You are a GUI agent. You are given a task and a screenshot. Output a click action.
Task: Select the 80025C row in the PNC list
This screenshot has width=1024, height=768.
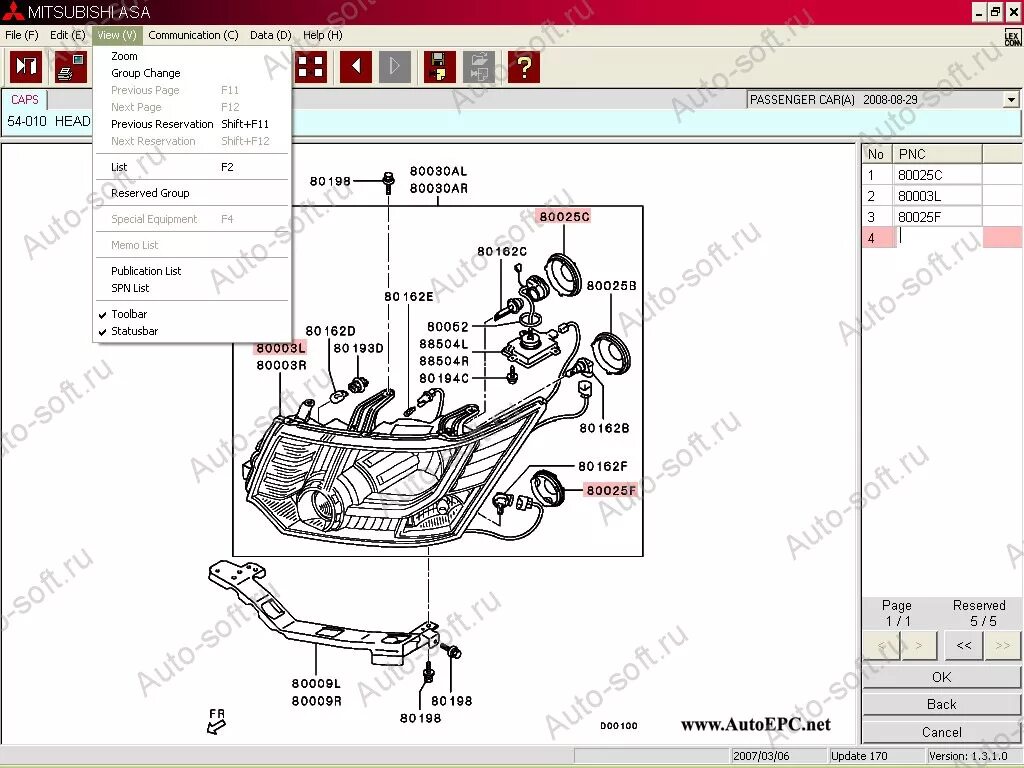pos(941,175)
